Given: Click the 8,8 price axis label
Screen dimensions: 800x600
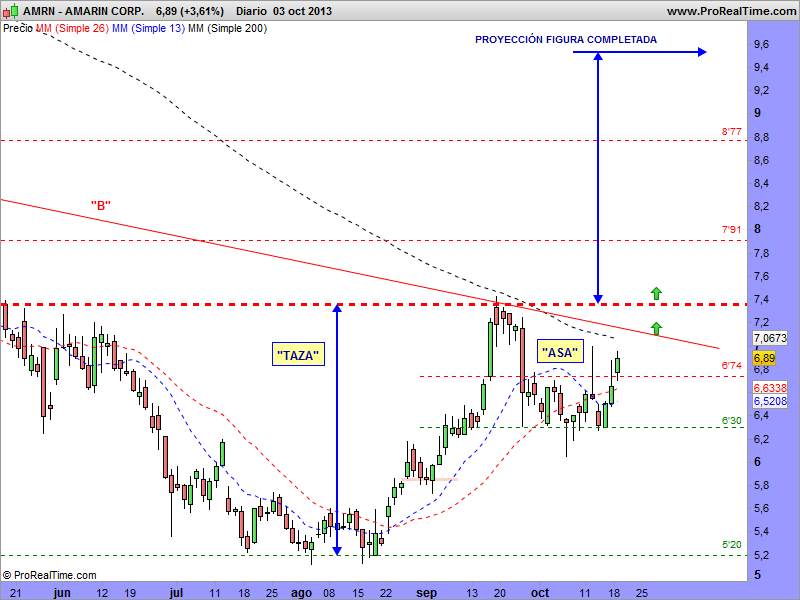Looking at the screenshot, I should (x=761, y=137).
